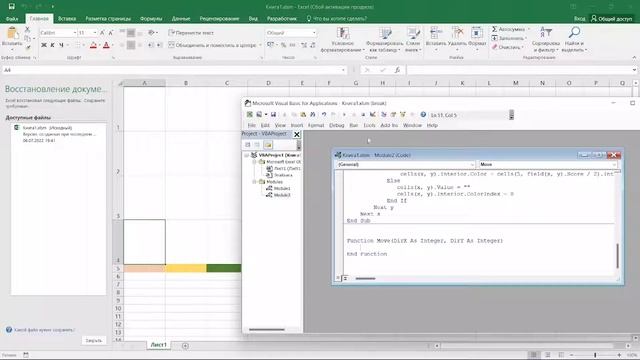
Task: Apply the percent style icon
Action: (x=284, y=45)
